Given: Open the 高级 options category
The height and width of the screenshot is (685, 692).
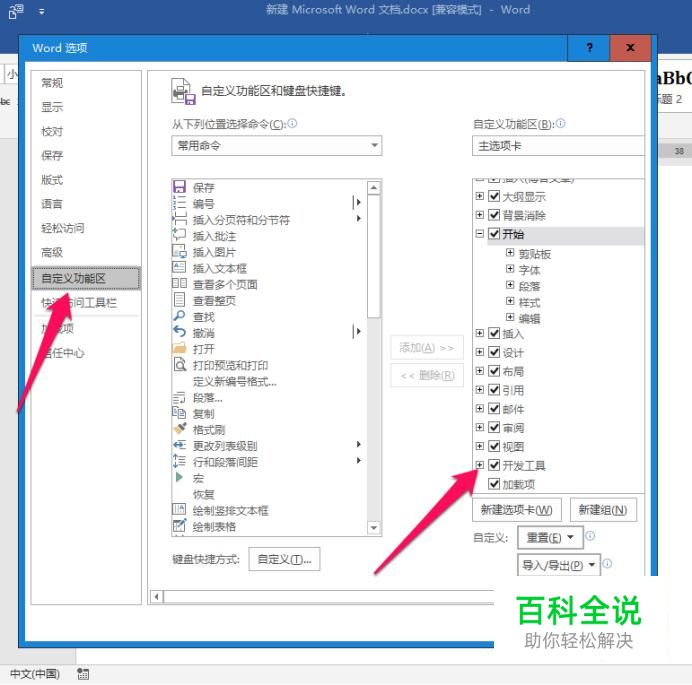Looking at the screenshot, I should [52, 252].
